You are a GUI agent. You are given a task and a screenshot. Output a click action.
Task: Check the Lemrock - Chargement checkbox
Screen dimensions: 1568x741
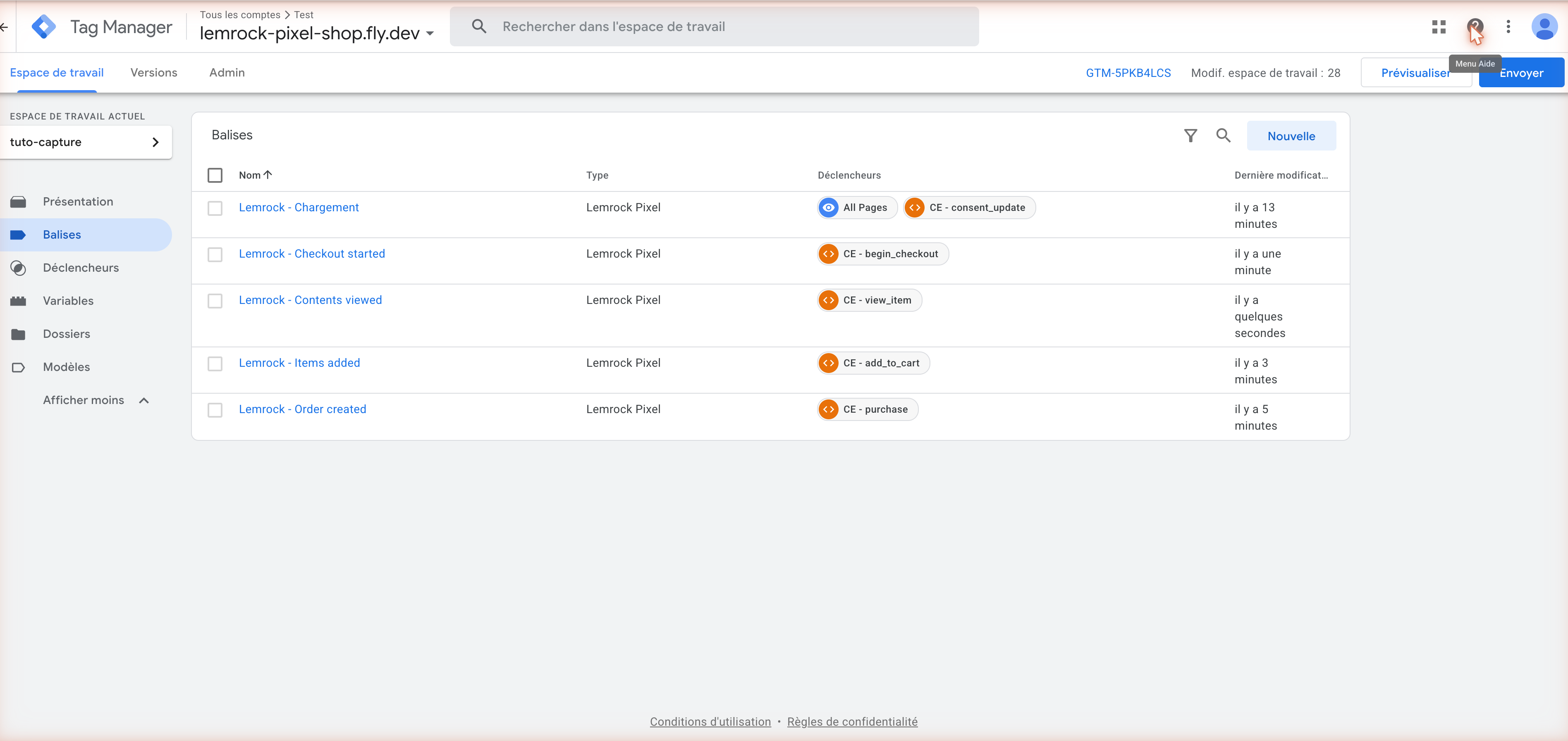coord(215,208)
